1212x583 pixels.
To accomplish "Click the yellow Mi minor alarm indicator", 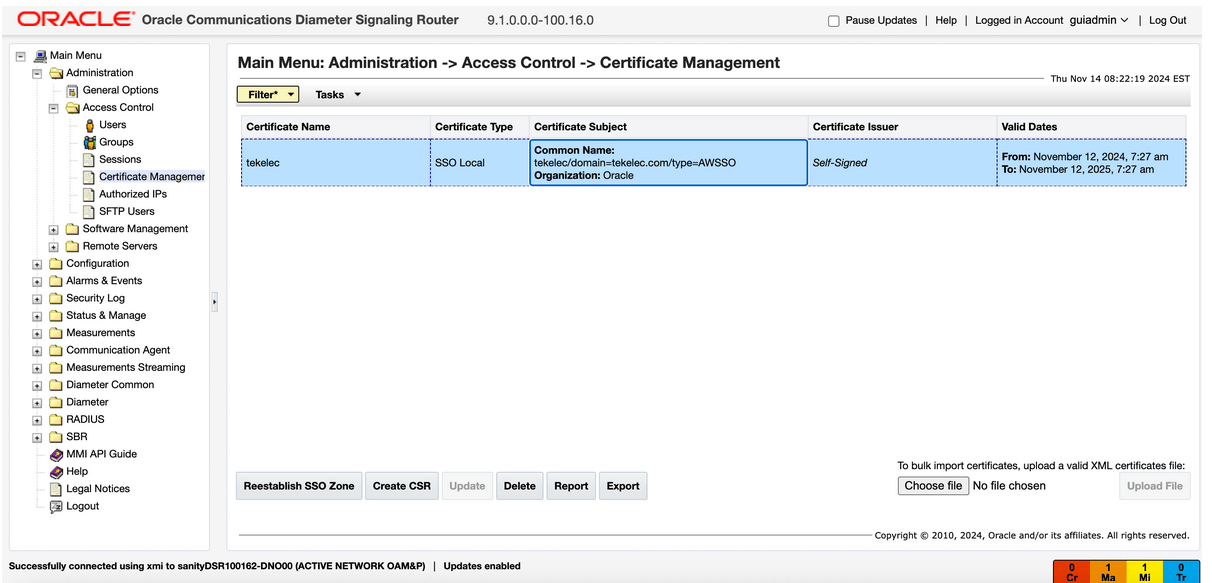I will pos(1145,572).
